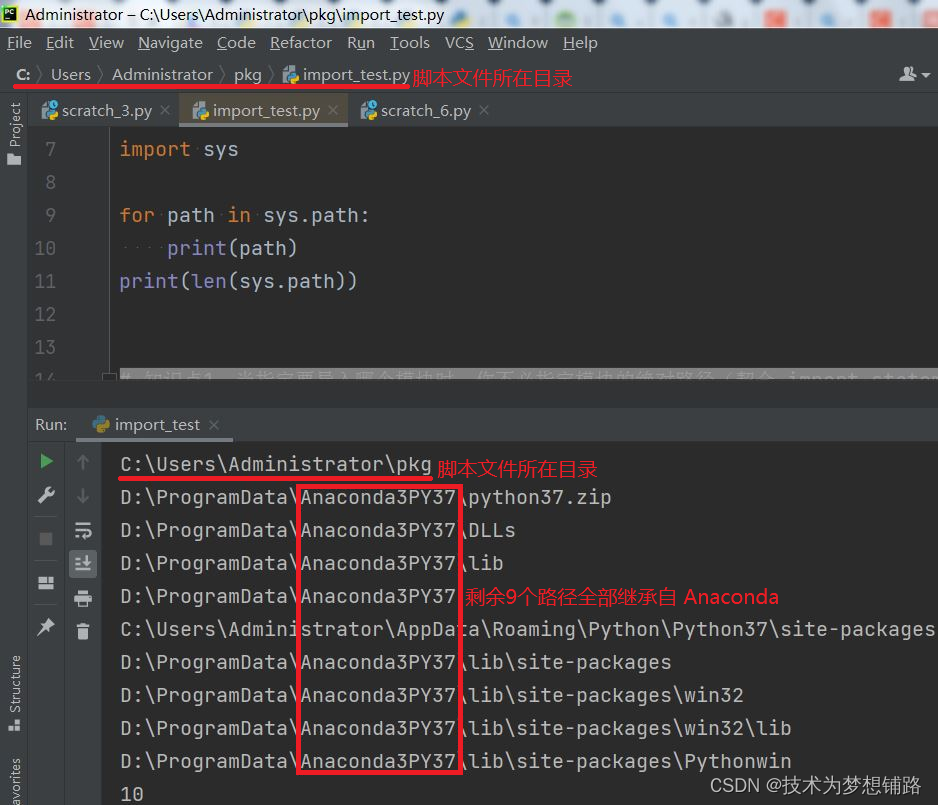This screenshot has width=938, height=805.
Task: Click output line ending DLLs
Action: click(x=318, y=530)
